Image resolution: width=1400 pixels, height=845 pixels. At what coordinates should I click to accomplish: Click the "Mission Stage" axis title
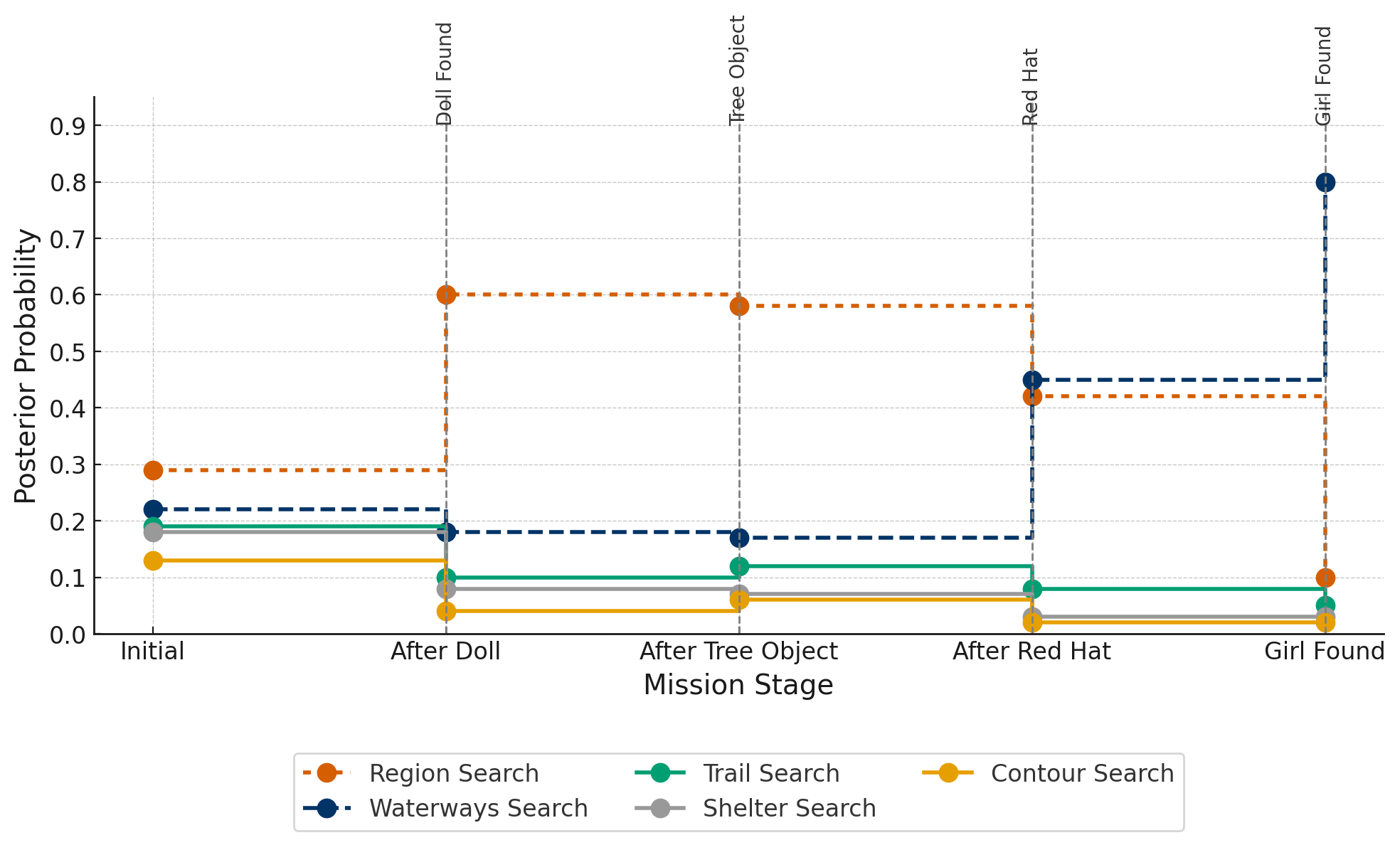click(x=738, y=685)
